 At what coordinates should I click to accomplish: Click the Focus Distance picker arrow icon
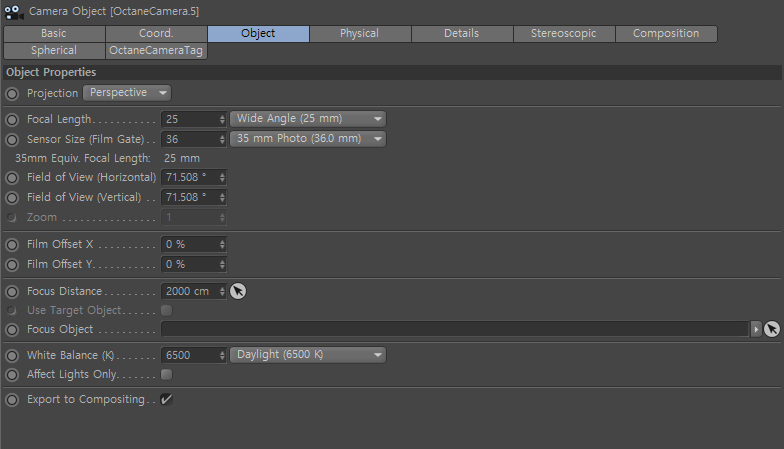[238, 291]
